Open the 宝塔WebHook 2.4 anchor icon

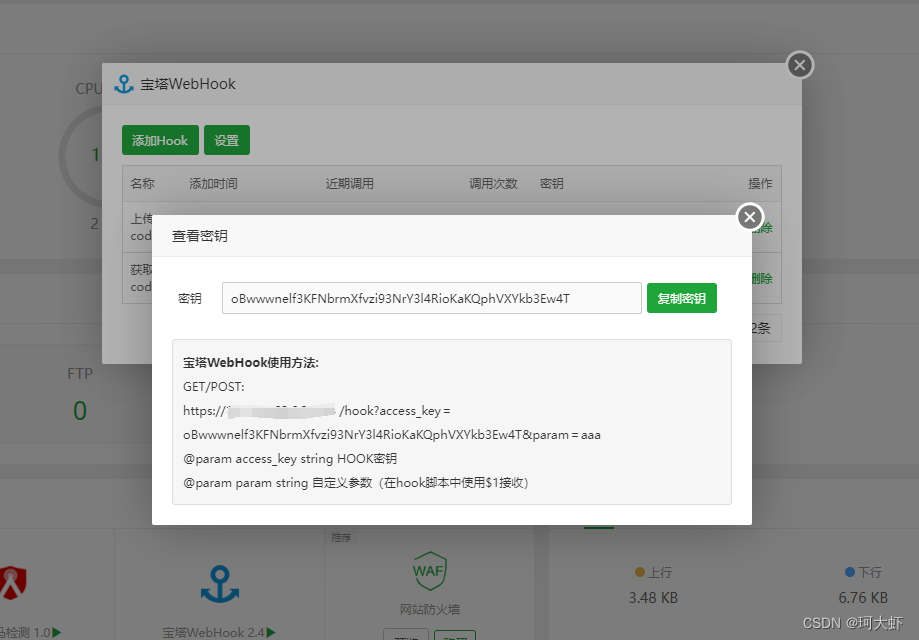(x=220, y=584)
